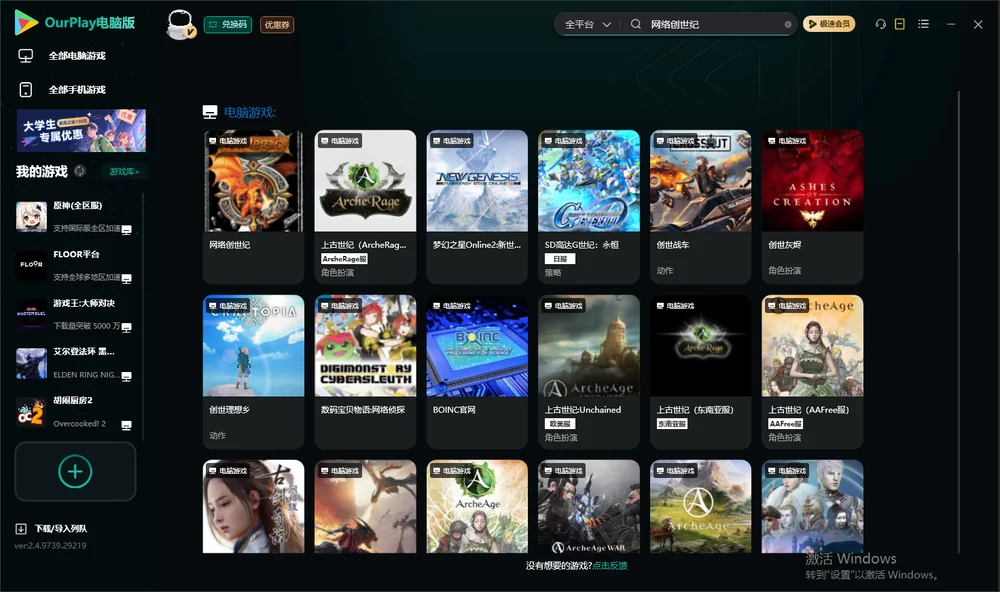The height and width of the screenshot is (592, 1000).
Task: Click the 兑换码 redeem code button
Action: point(228,25)
